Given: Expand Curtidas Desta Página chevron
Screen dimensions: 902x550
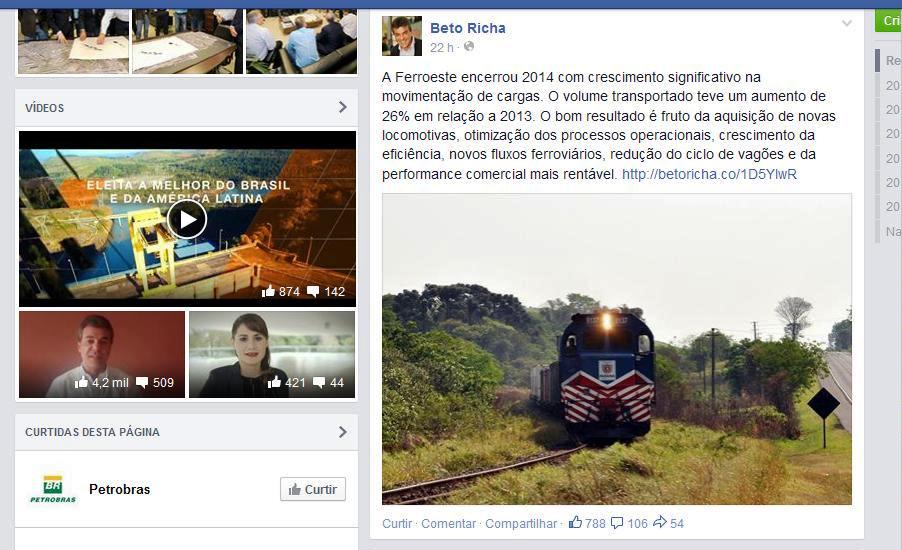Looking at the screenshot, I should click(343, 431).
